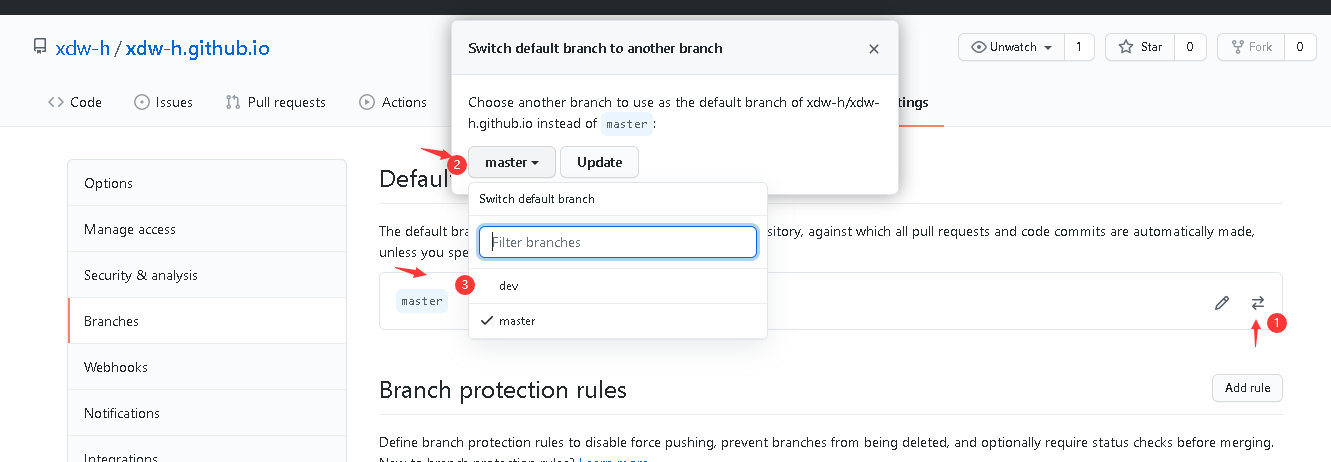Open the Issues tab
Screen dimensions: 1331x462
(163, 102)
